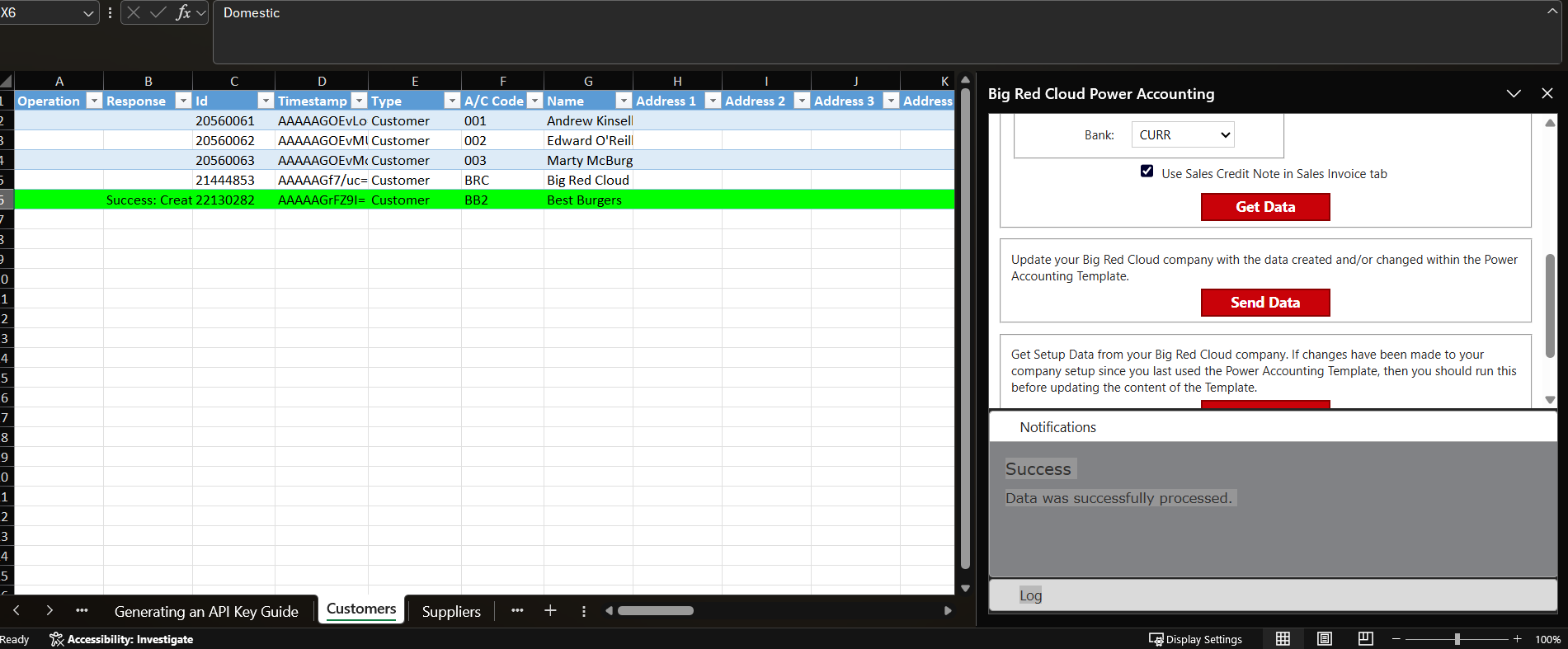1568x649 pixels.
Task: Click the horizontal scrollbar thumb
Action: click(x=656, y=611)
